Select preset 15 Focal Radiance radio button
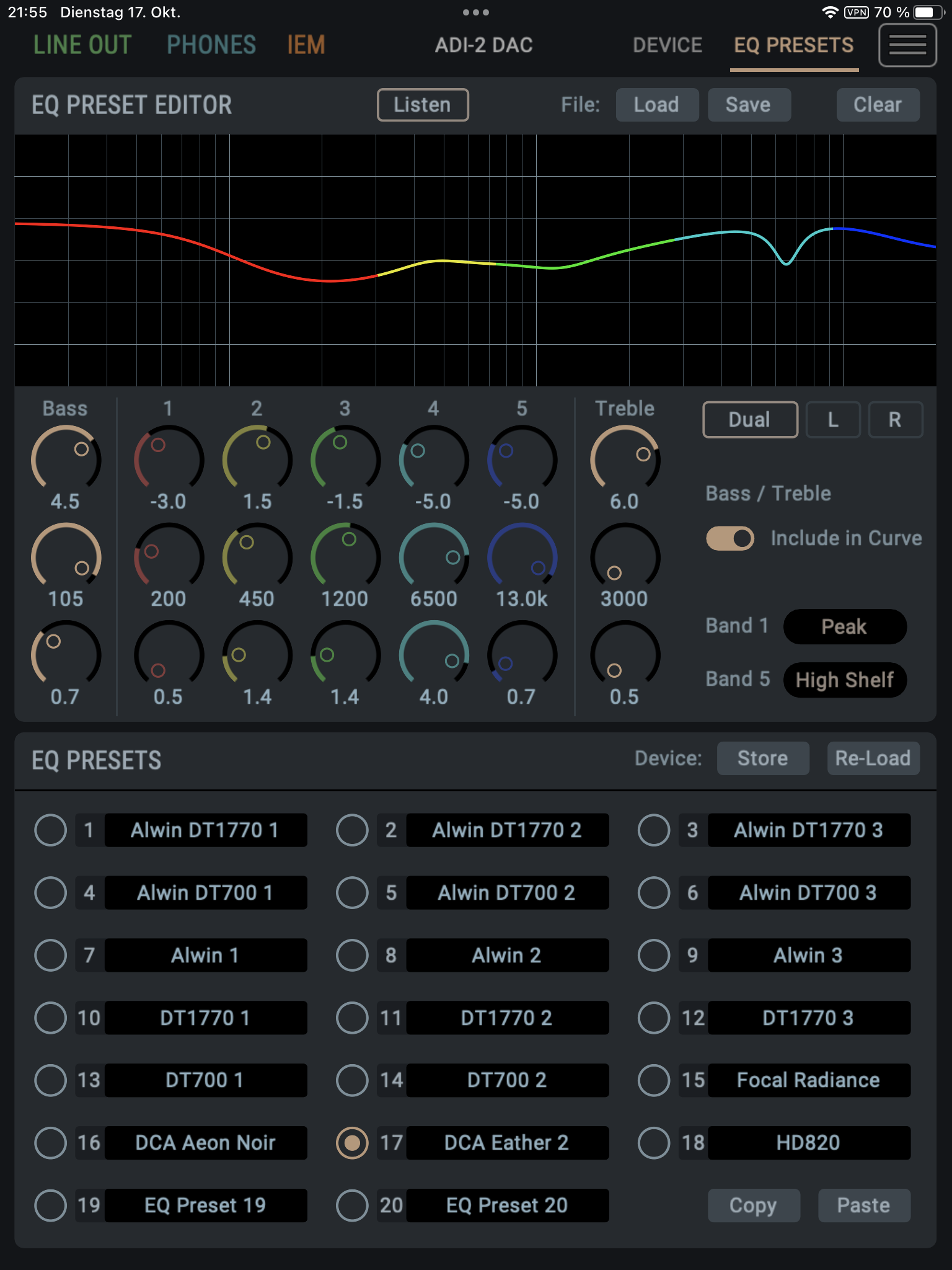Screen dimensions: 952x1270 (654, 1080)
